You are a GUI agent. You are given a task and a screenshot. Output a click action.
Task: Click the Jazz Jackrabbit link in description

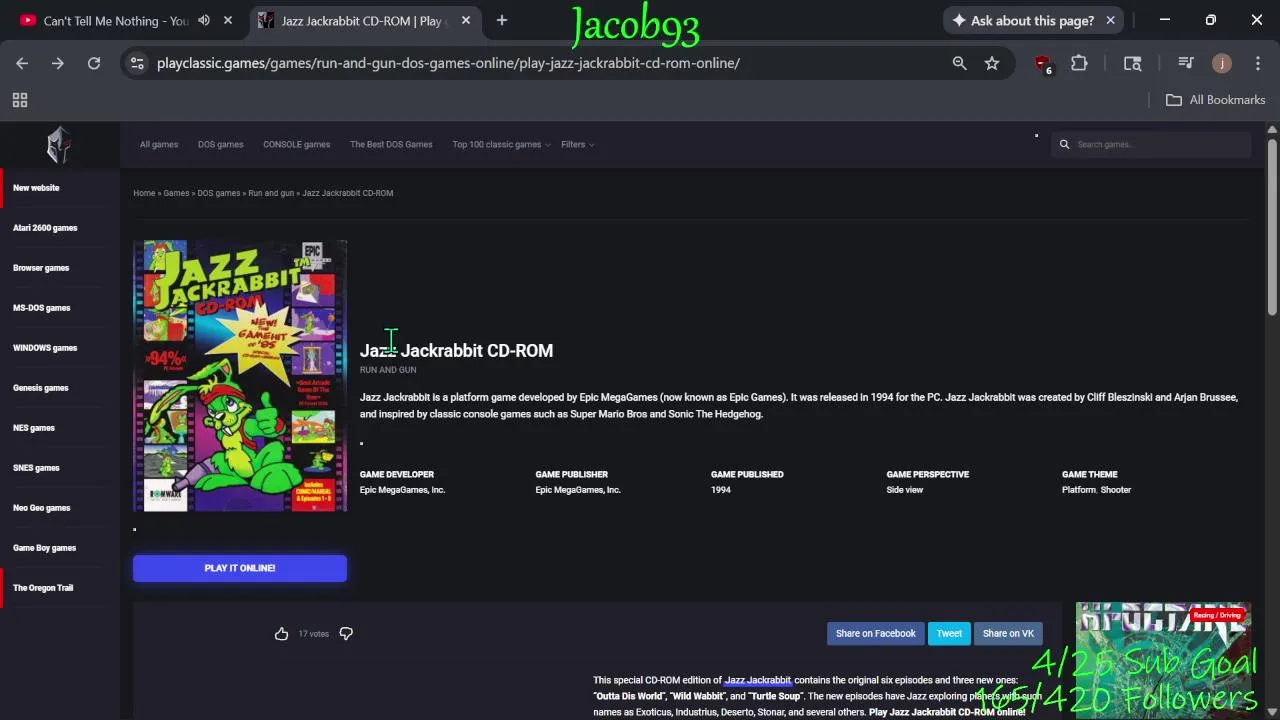(757, 680)
